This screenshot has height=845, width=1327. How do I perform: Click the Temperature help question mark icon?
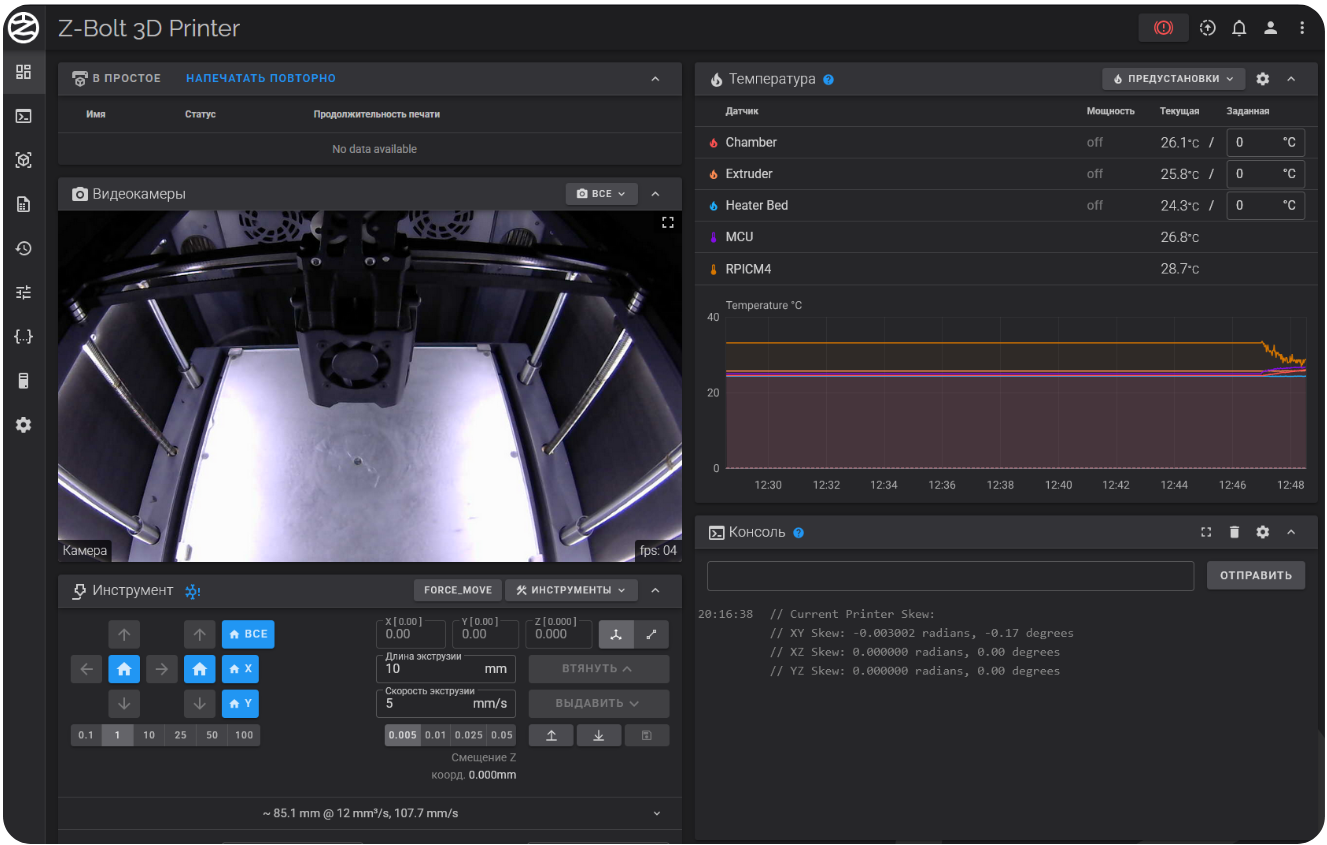(x=828, y=80)
